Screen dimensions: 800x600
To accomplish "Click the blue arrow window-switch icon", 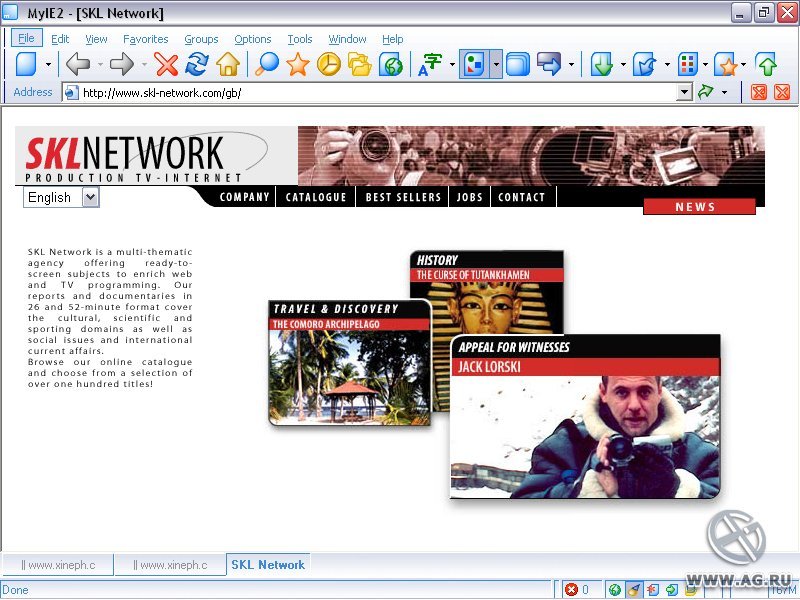I will point(549,64).
